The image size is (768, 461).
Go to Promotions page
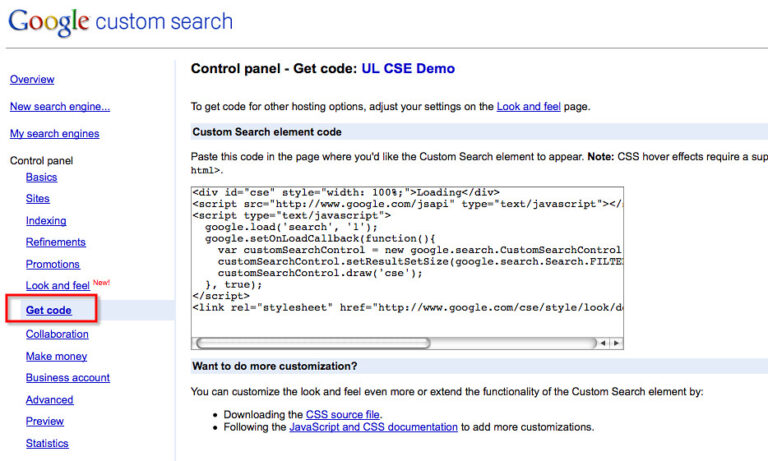pos(52,264)
